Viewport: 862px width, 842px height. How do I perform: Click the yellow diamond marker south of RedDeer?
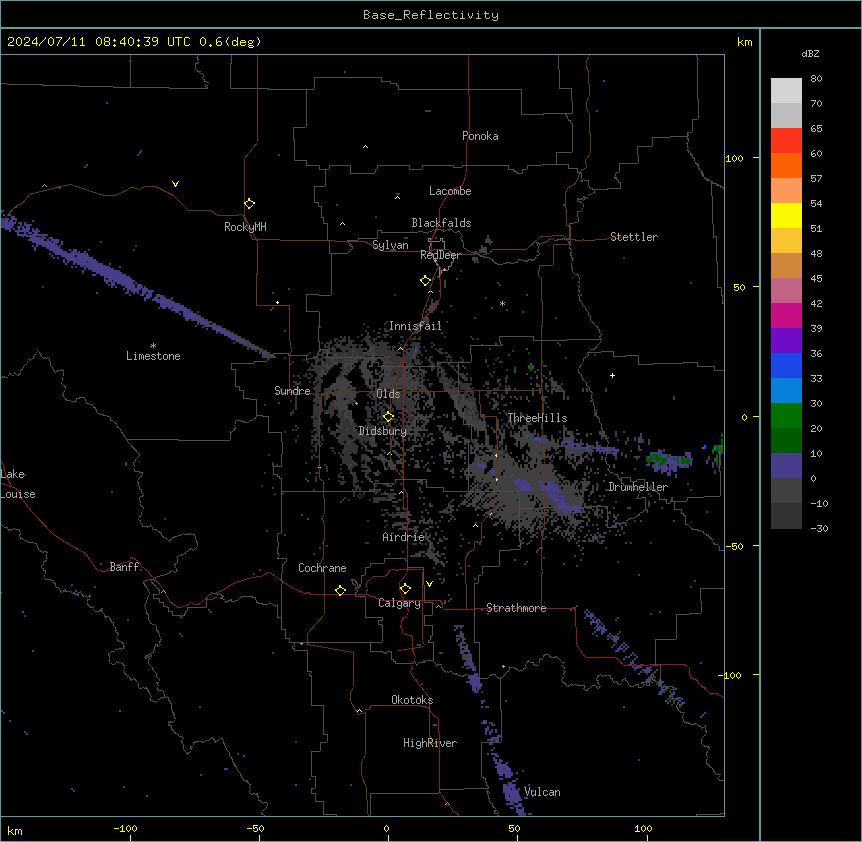pos(425,280)
